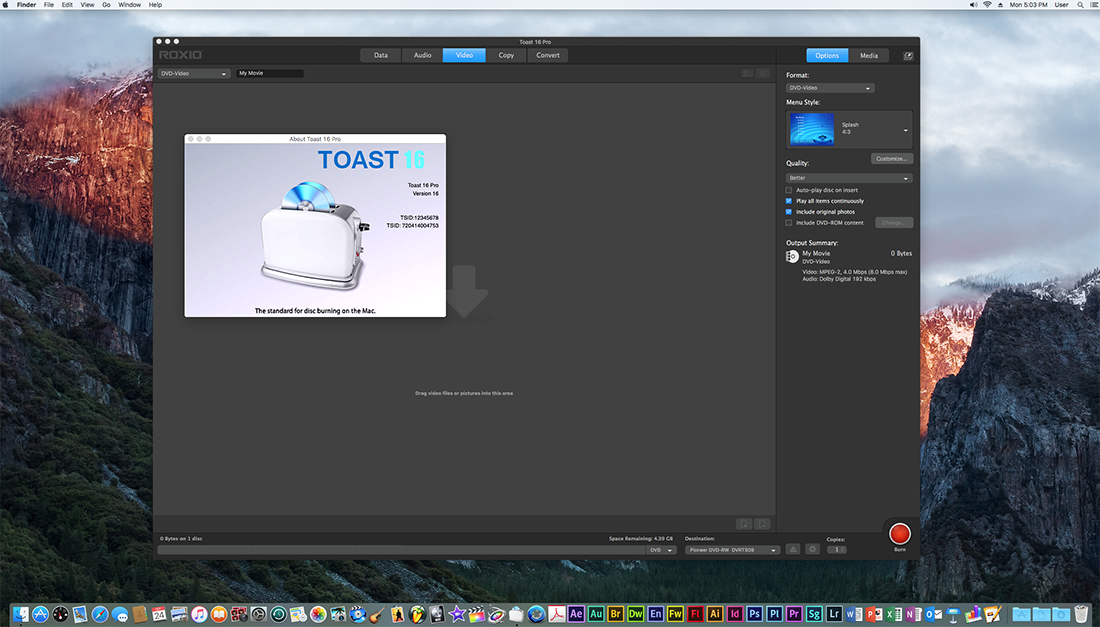Select the Convert tab
The height and width of the screenshot is (627, 1100).
548,55
